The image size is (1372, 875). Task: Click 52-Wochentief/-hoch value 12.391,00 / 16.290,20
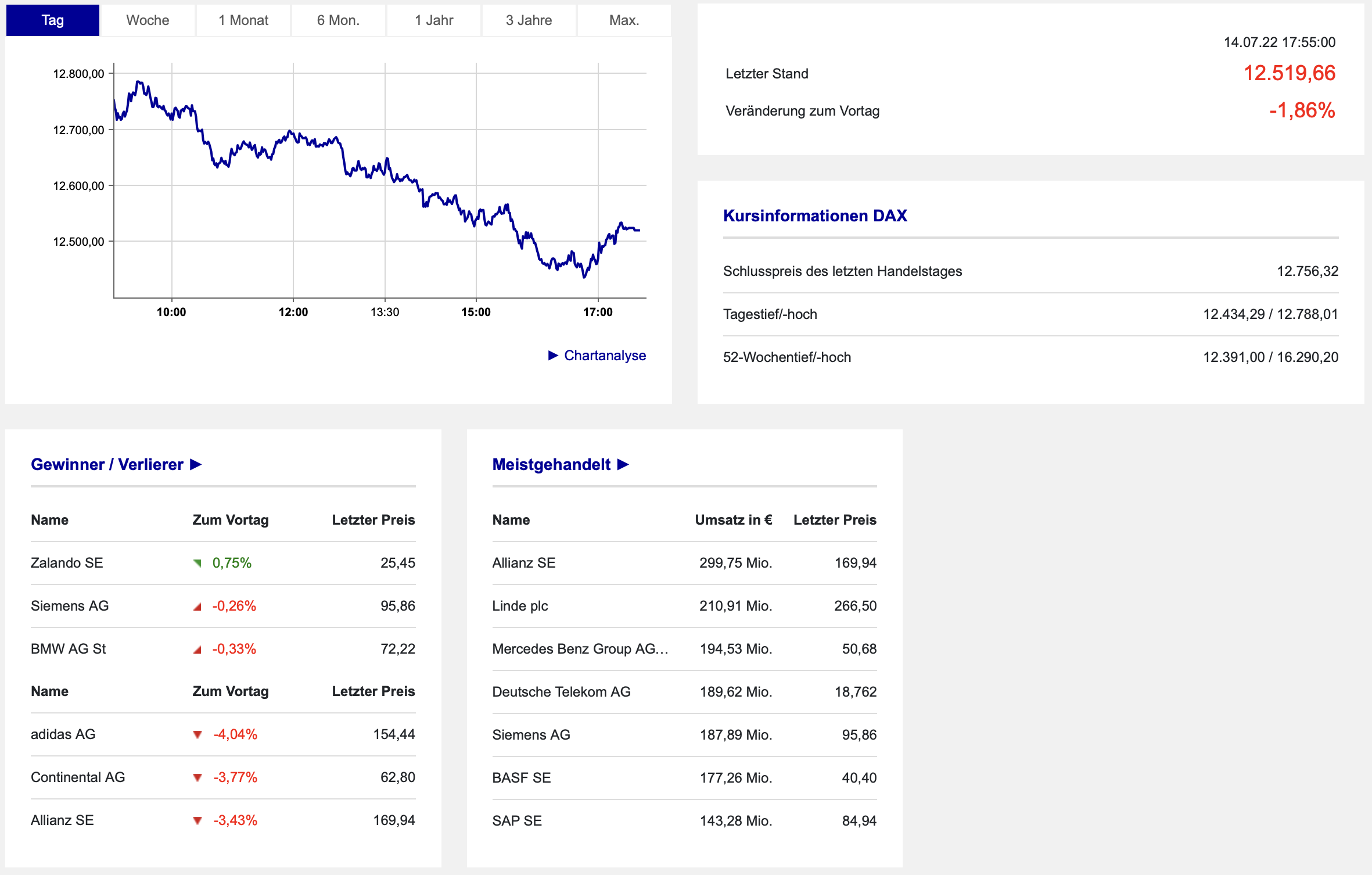pyautogui.click(x=1270, y=357)
